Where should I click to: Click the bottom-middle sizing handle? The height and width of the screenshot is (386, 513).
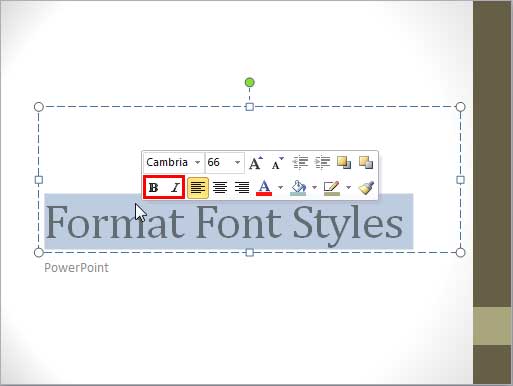pyautogui.click(x=250, y=253)
